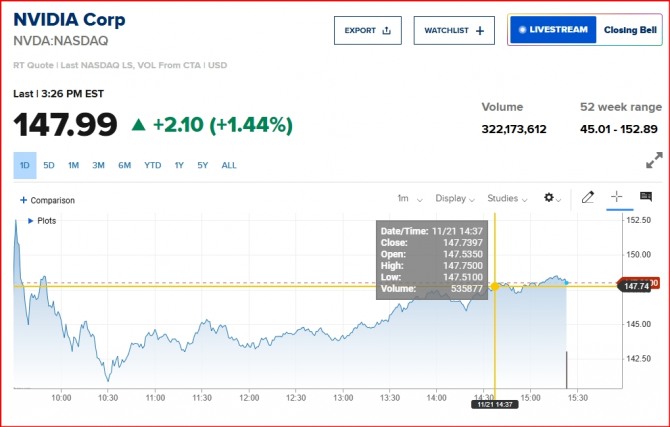Click the 11/21 14:37 time axis marker
This screenshot has width=670, height=427.
(x=495, y=402)
